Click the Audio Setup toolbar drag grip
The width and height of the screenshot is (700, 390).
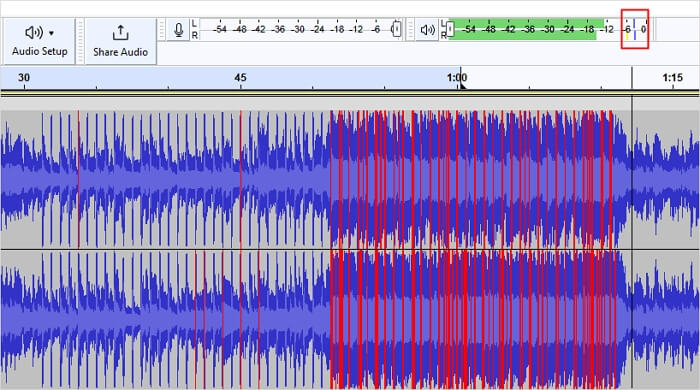[80, 41]
